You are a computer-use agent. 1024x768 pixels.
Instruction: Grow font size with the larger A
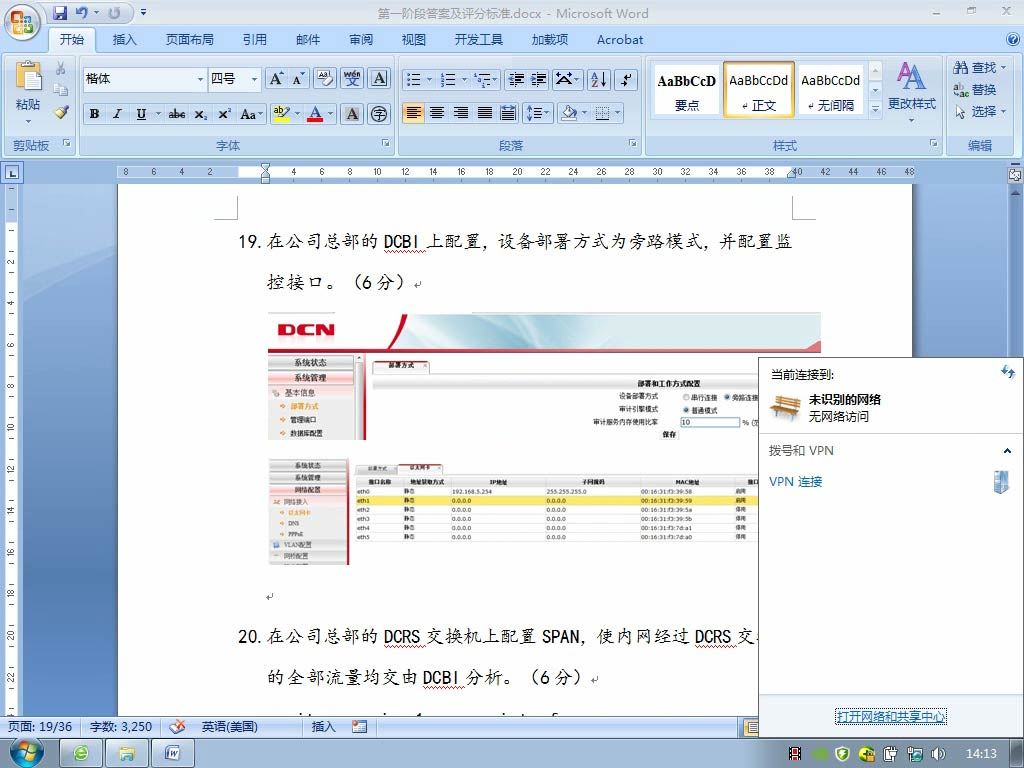[x=276, y=79]
